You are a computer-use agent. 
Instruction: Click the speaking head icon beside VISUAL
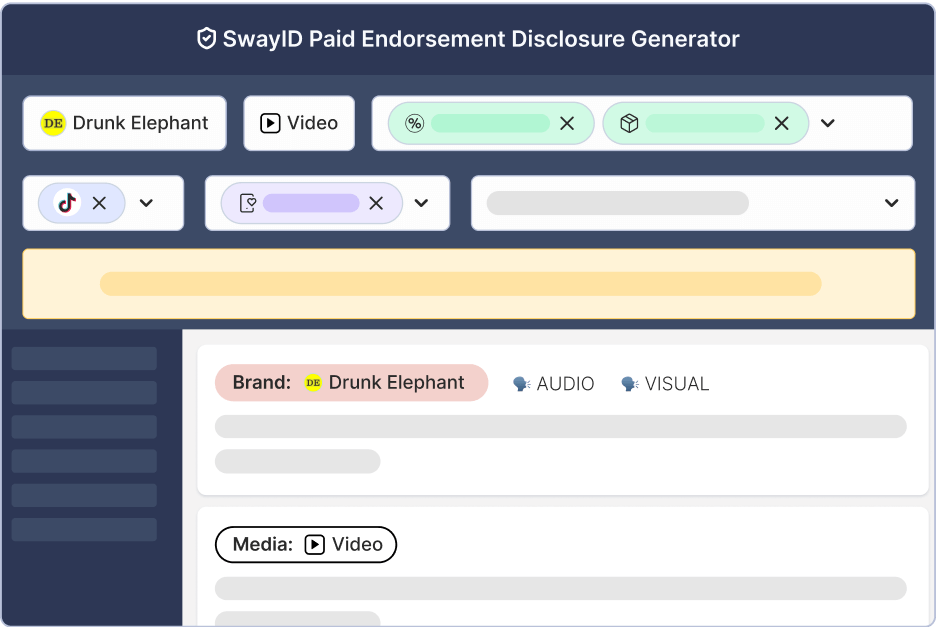[630, 383]
